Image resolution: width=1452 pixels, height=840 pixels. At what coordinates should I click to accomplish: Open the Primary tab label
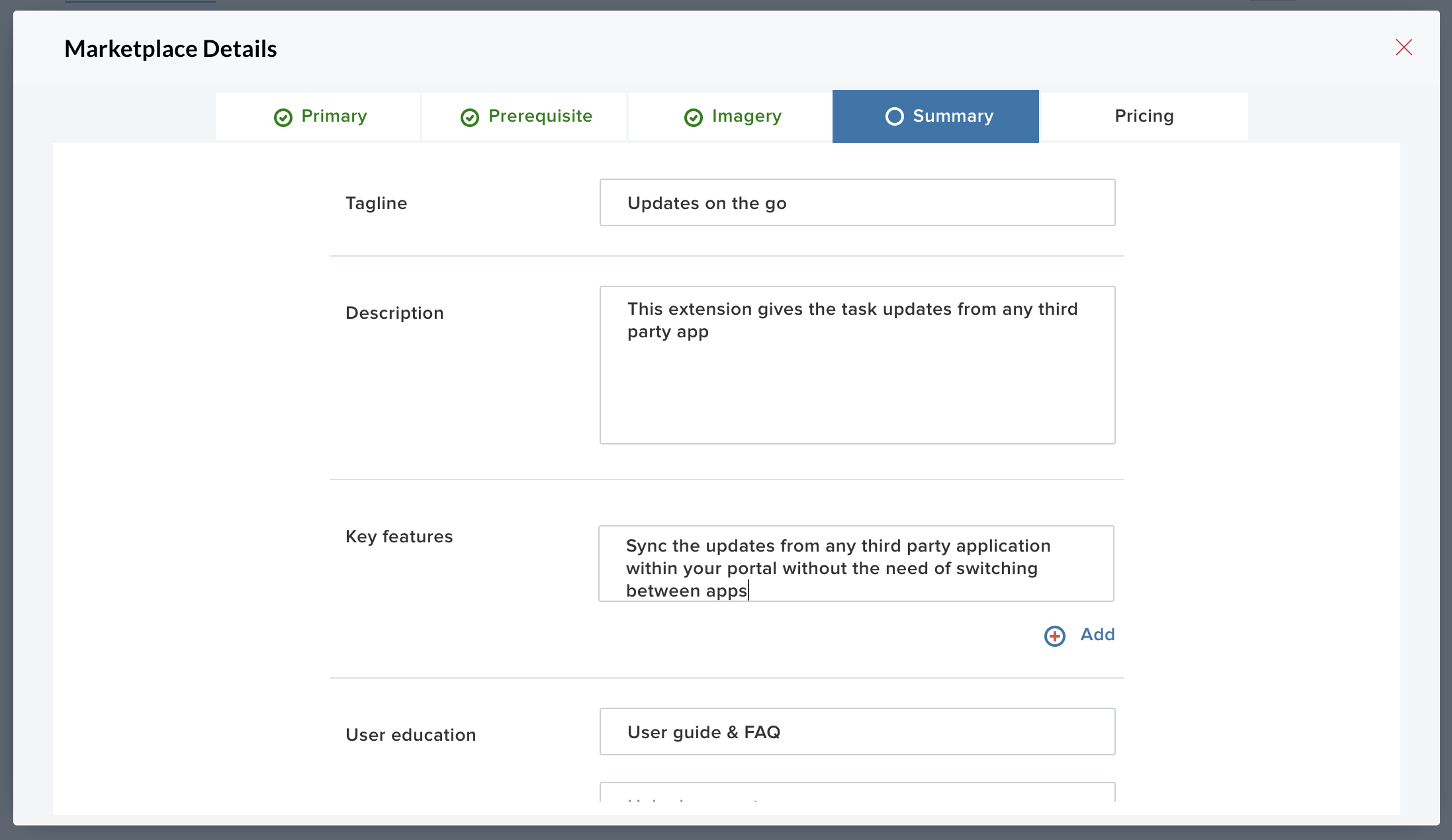[334, 116]
